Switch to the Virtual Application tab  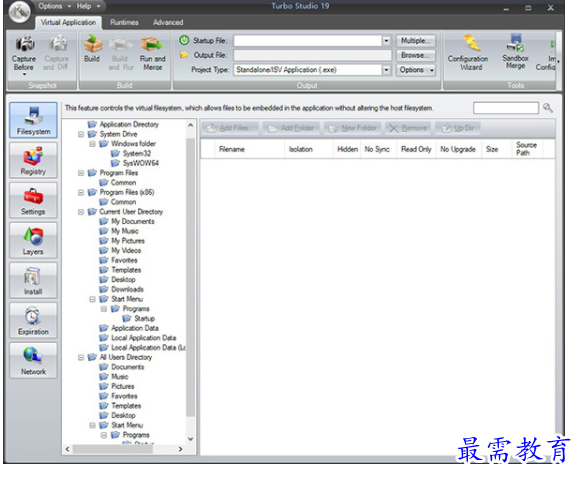pos(68,23)
